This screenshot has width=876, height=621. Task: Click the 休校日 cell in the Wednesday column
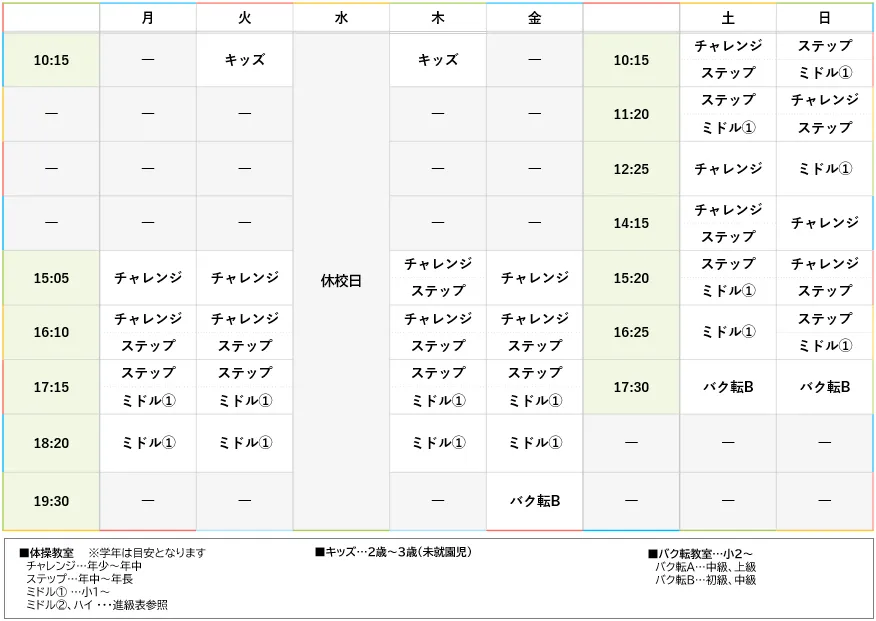340,280
